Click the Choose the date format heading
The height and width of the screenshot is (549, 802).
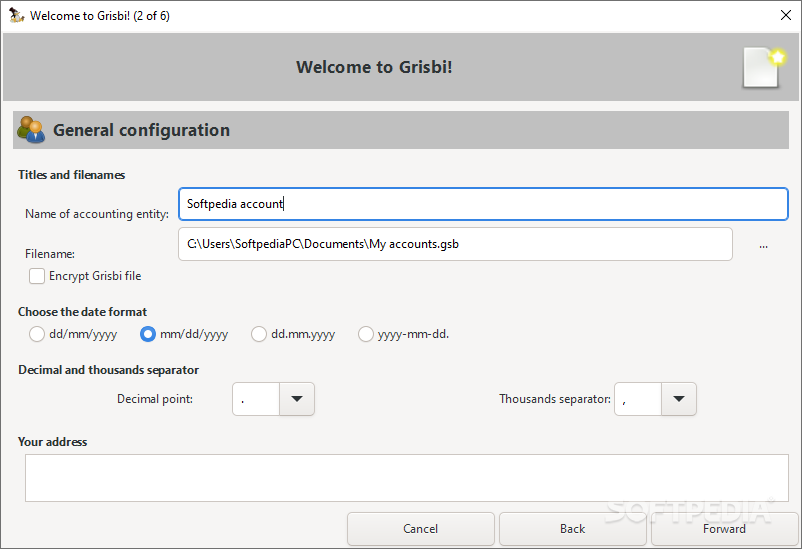(x=82, y=312)
